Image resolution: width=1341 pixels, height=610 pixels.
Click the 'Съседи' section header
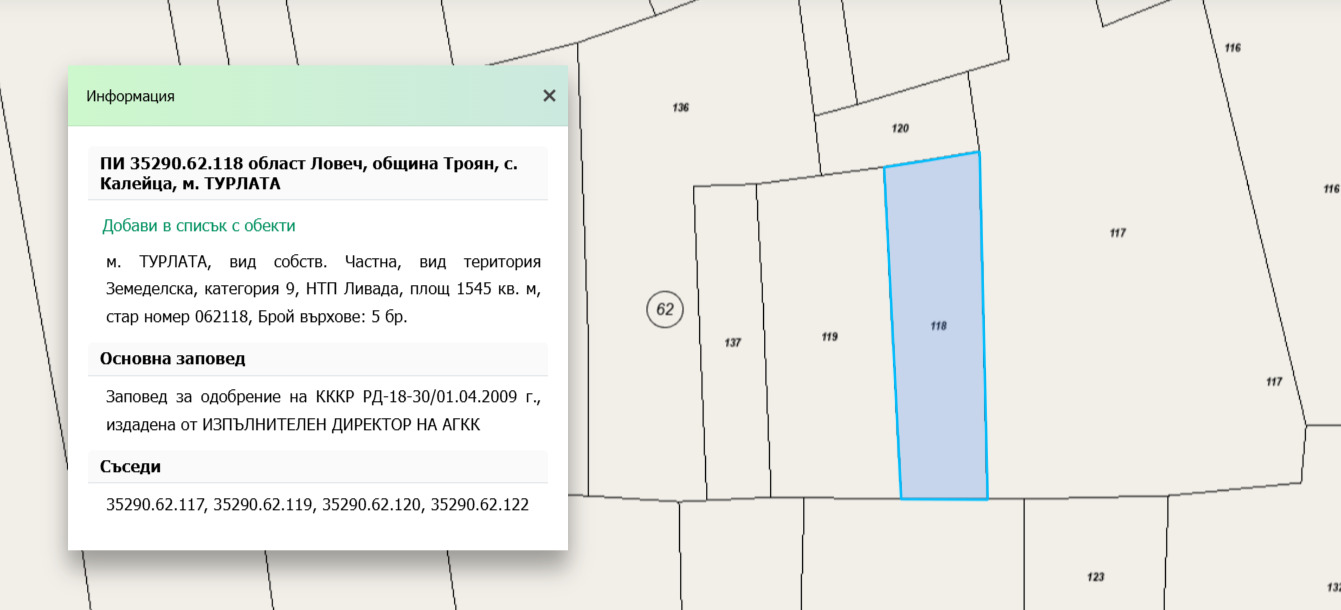click(x=130, y=467)
